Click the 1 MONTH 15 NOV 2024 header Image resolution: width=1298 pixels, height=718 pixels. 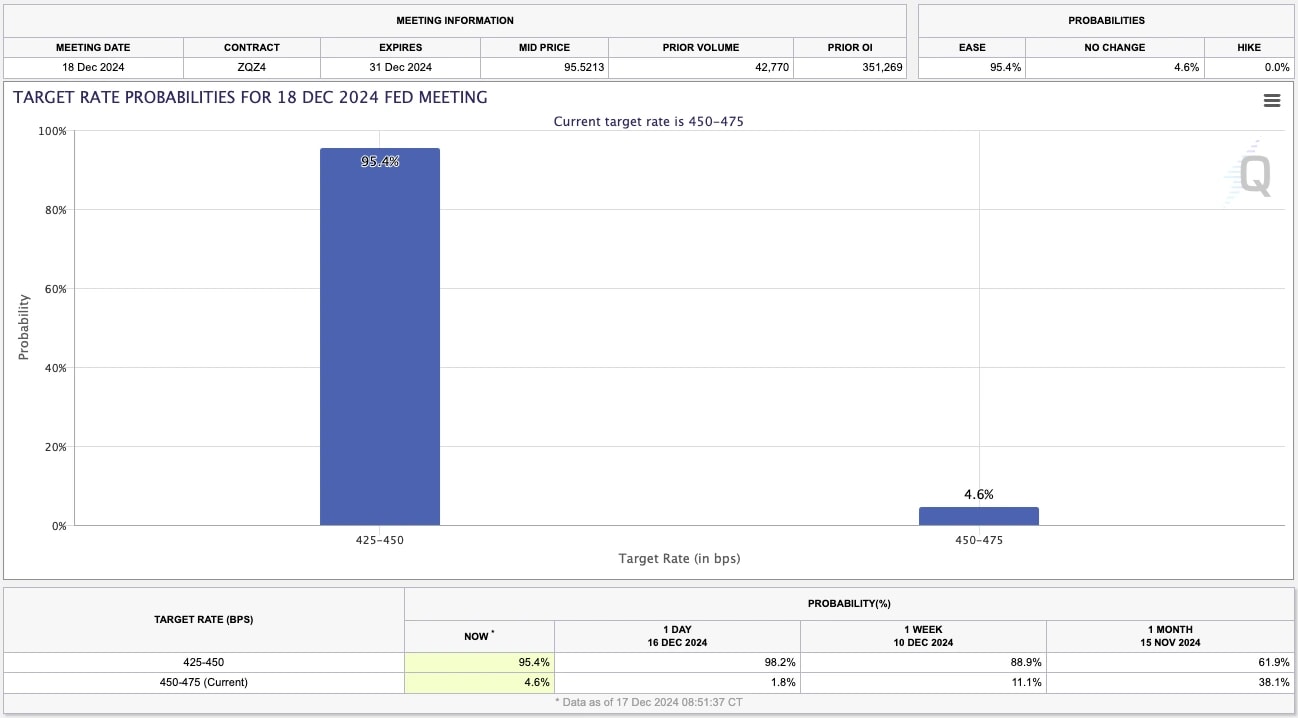coord(1170,635)
